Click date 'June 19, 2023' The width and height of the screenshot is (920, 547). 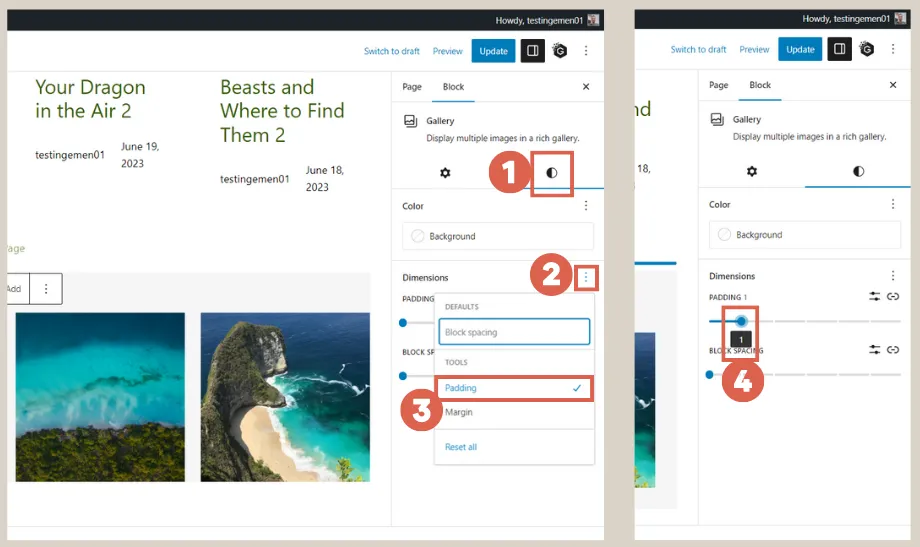tap(140, 155)
